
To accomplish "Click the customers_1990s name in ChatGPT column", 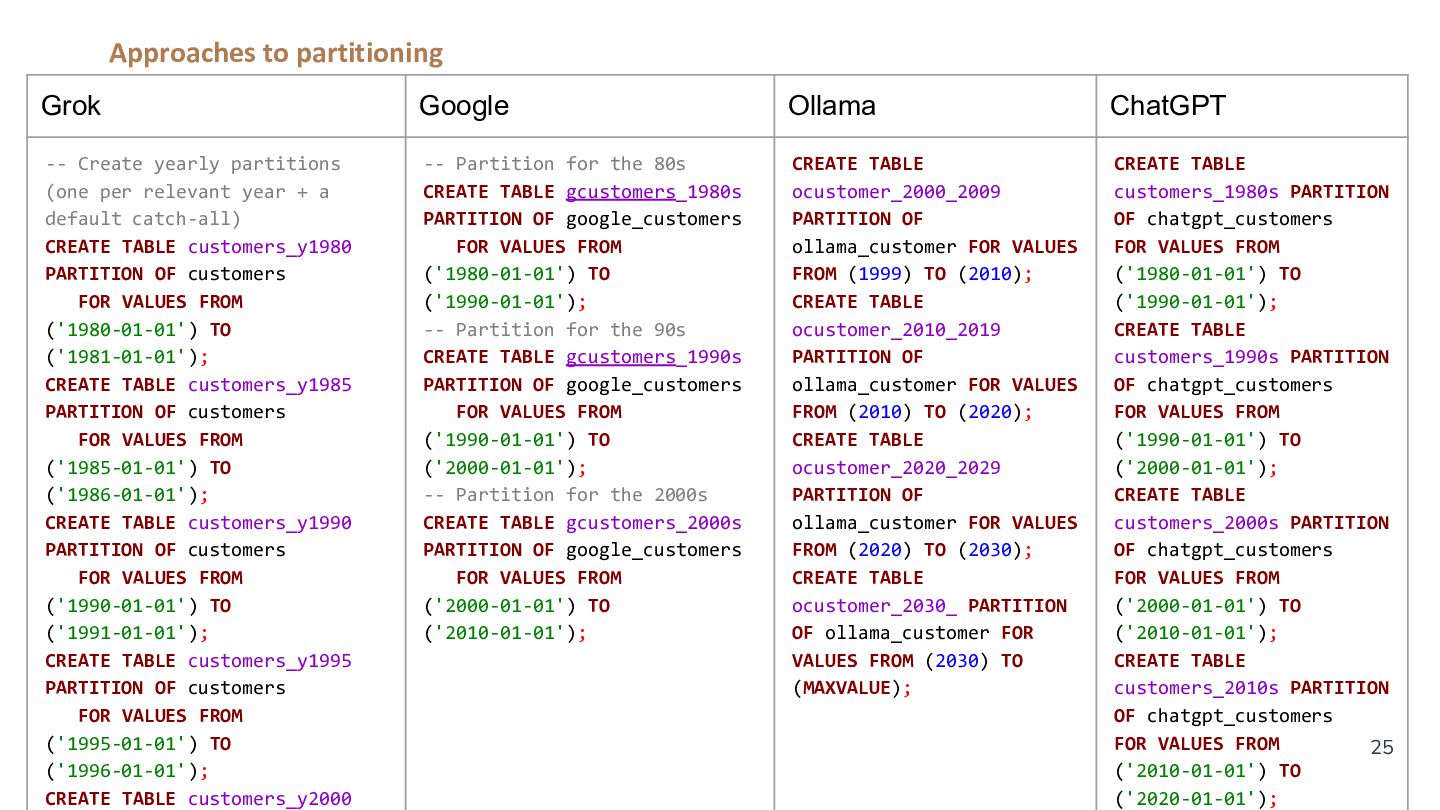I will [x=1196, y=357].
